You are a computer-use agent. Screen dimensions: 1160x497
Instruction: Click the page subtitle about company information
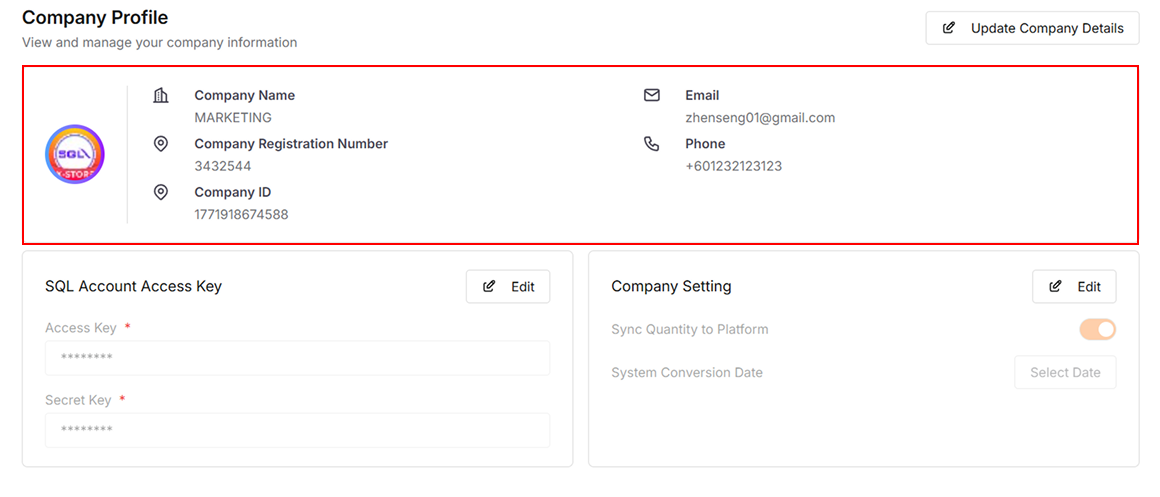160,43
